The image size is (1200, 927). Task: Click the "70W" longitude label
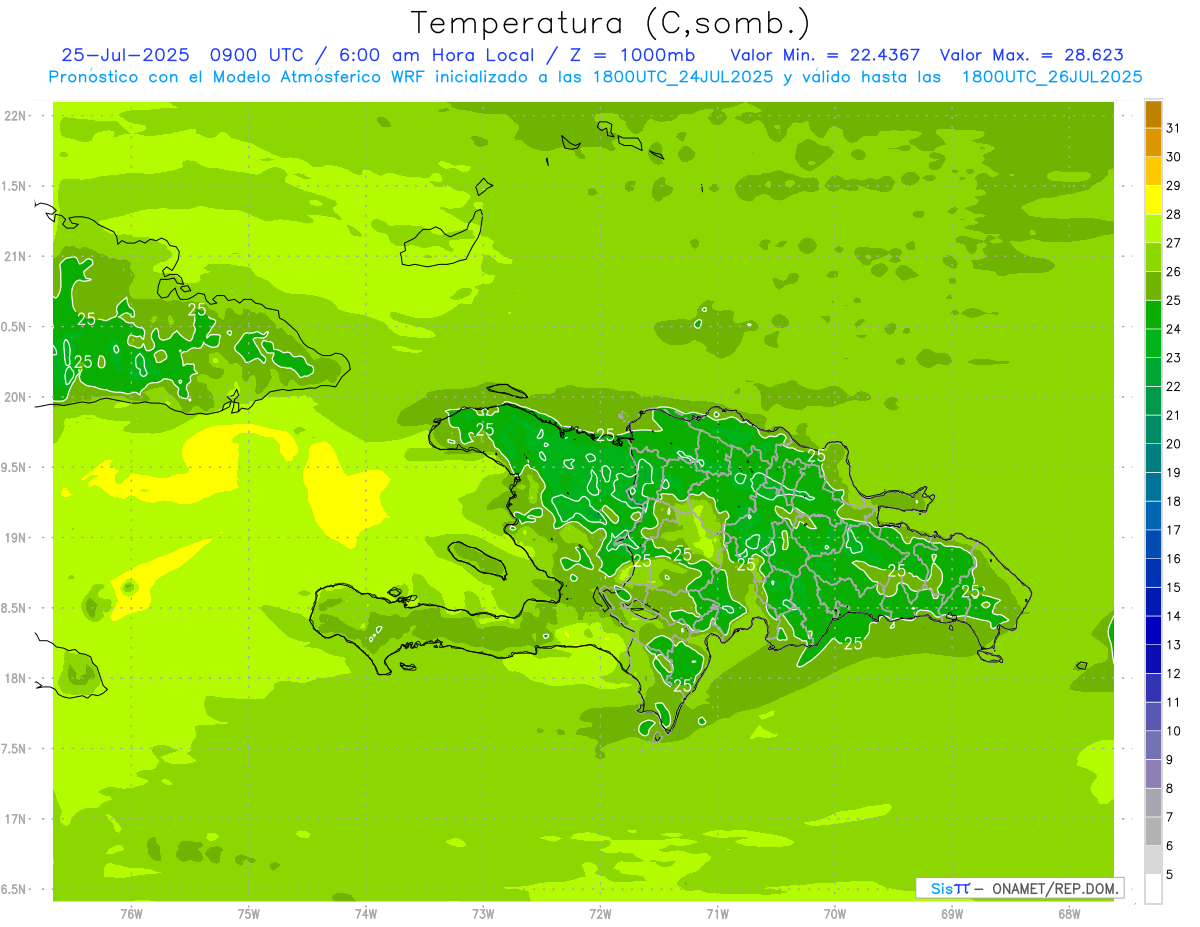pyautogui.click(x=835, y=914)
